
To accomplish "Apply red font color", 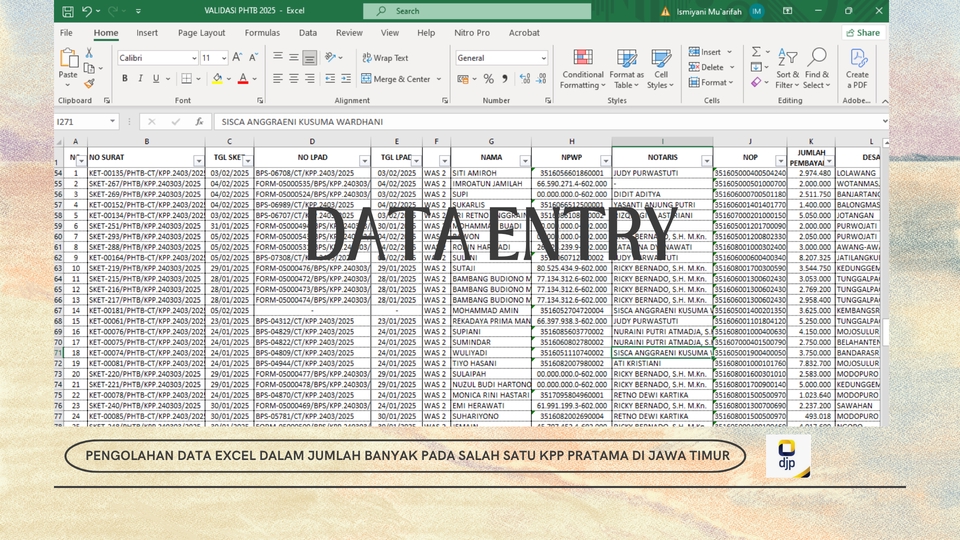I will point(243,78).
